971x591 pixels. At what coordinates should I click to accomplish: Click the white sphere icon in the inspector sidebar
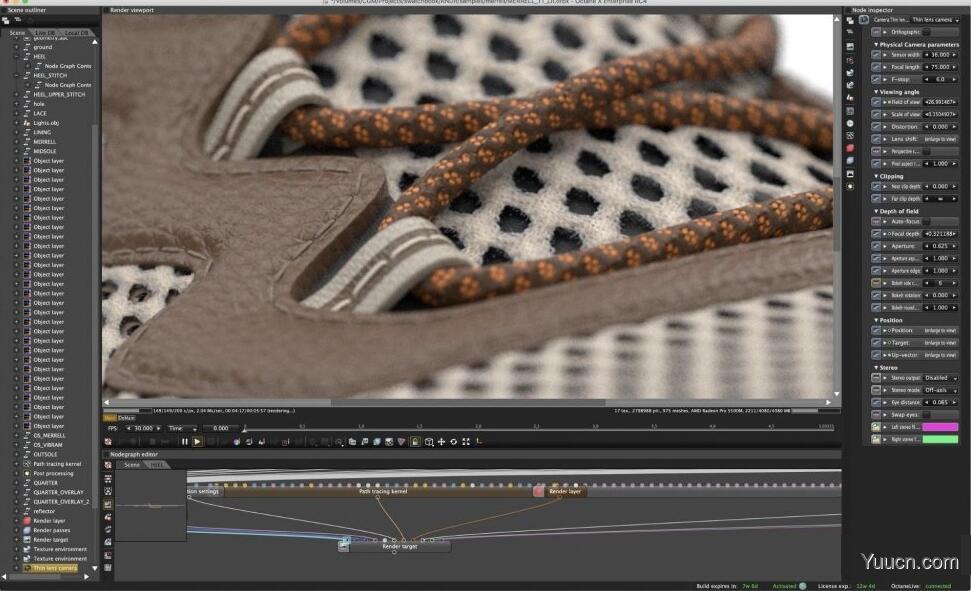850,123
